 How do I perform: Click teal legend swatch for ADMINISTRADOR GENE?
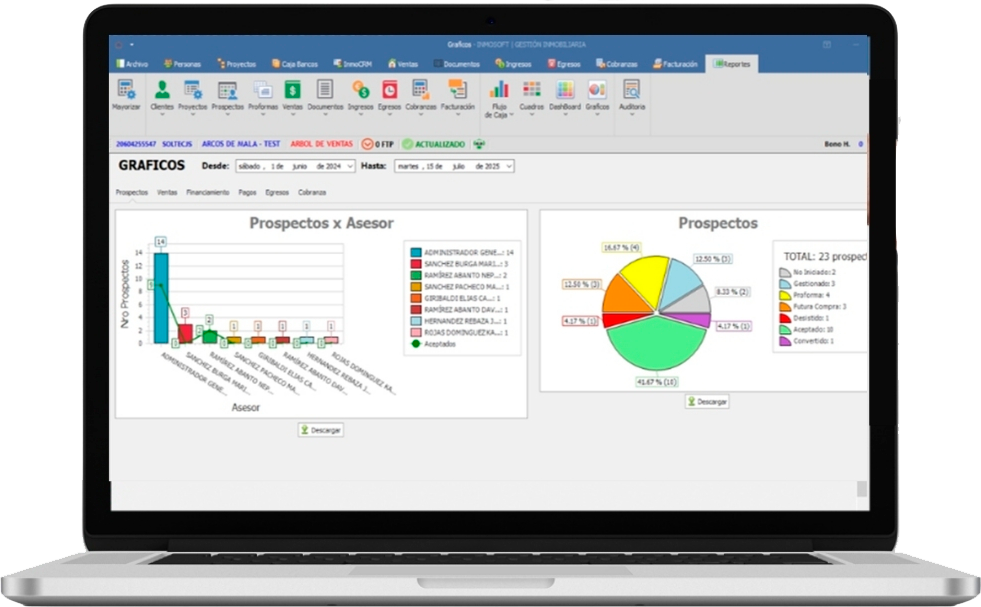coord(415,252)
